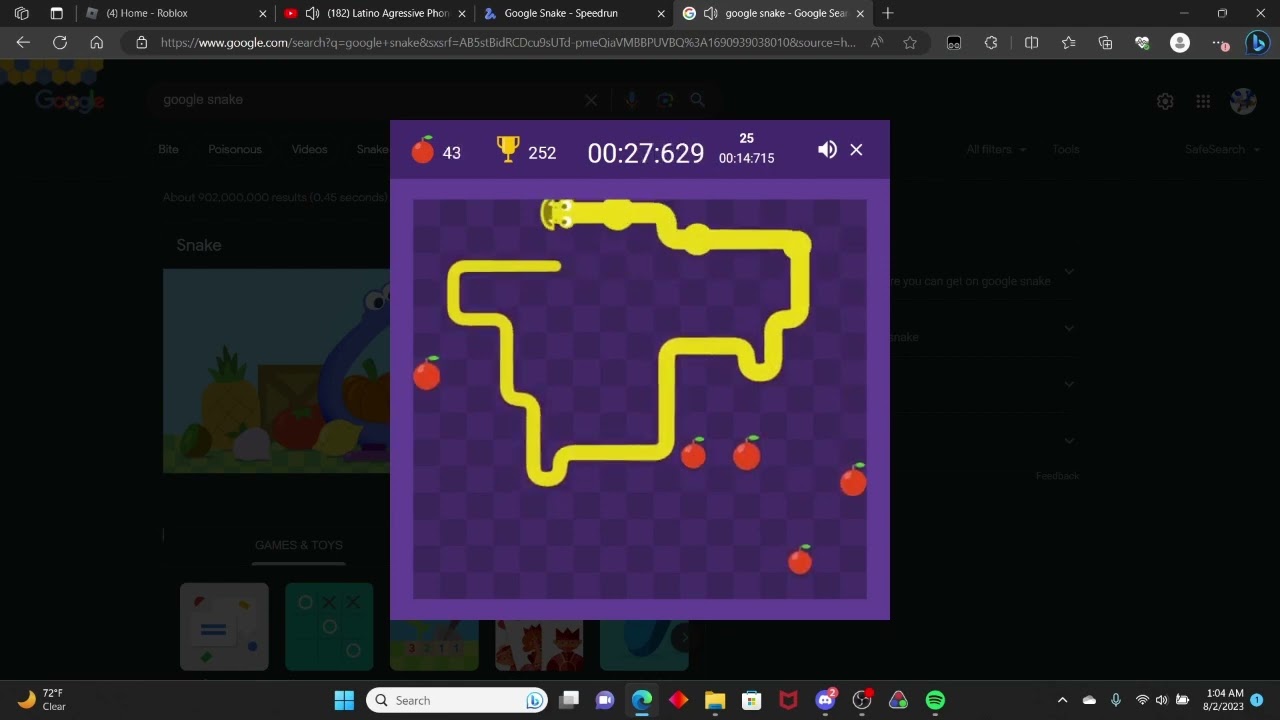The width and height of the screenshot is (1280, 720).
Task: Close the Snake game overlay
Action: click(x=856, y=150)
